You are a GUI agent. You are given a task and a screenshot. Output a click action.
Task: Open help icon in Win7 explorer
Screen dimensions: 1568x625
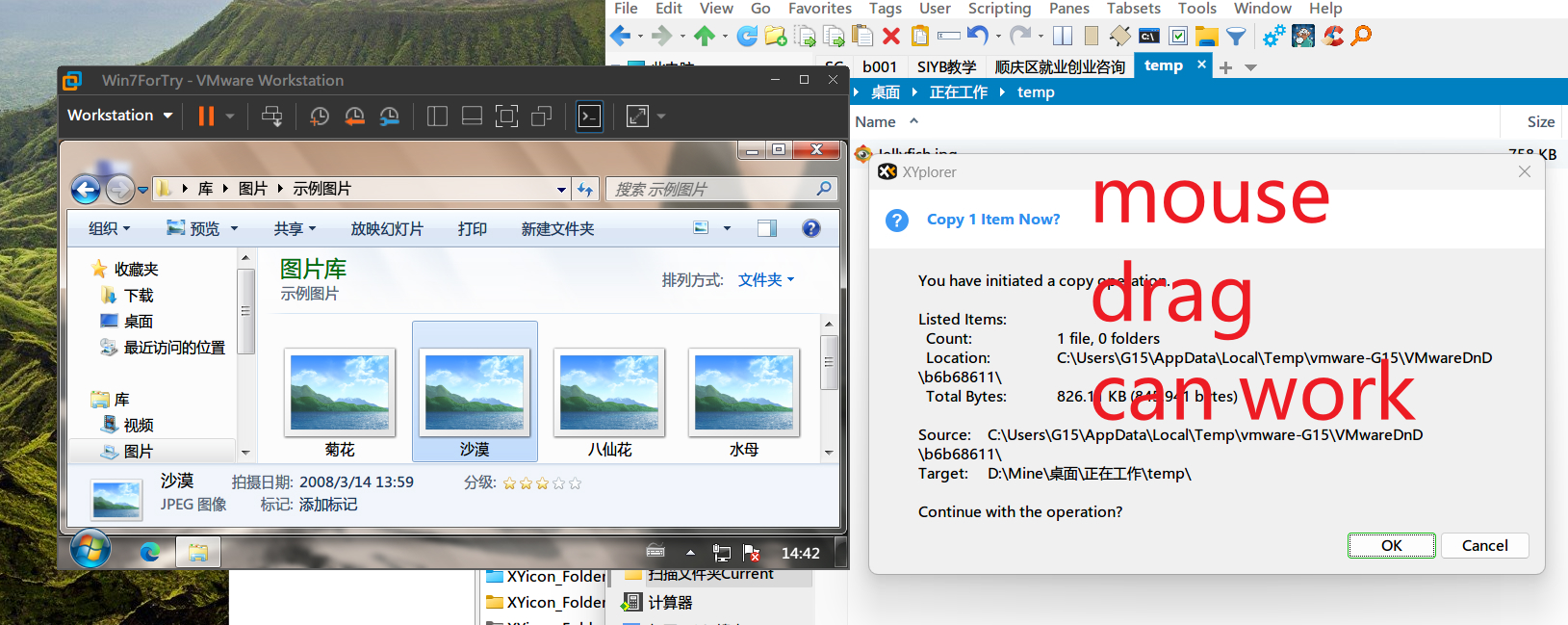(811, 228)
